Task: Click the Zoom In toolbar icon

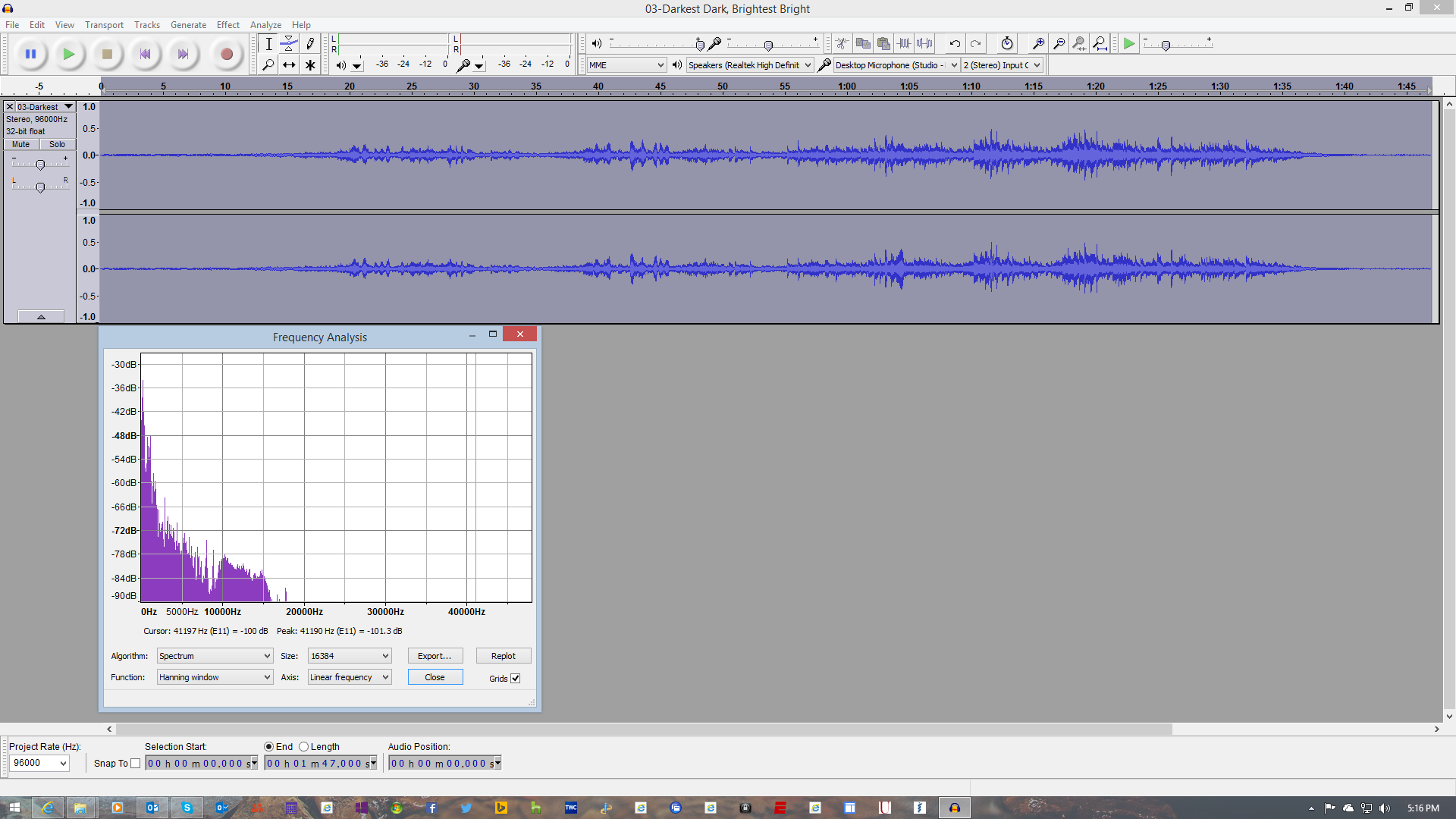Action: coord(1037,43)
